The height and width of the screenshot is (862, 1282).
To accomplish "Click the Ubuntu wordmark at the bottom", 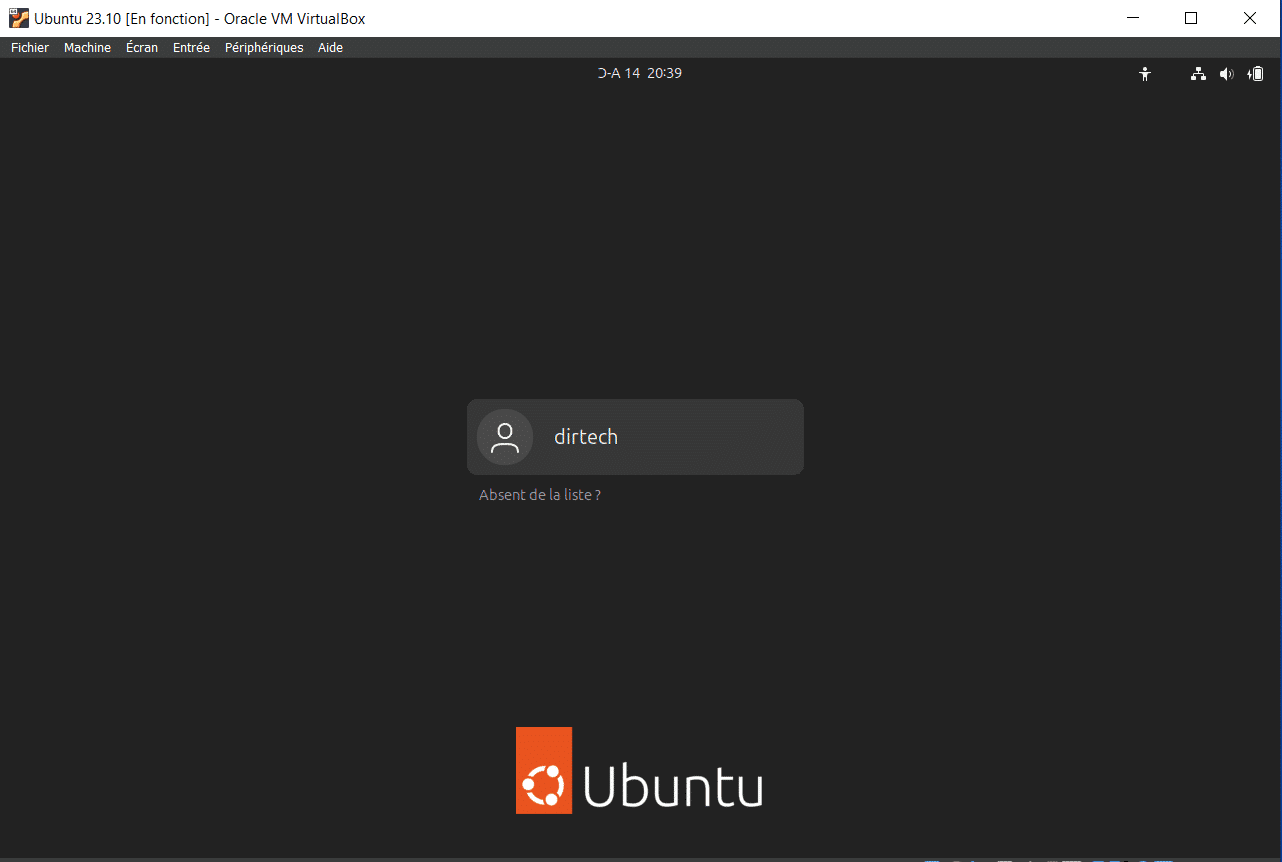I will (672, 787).
